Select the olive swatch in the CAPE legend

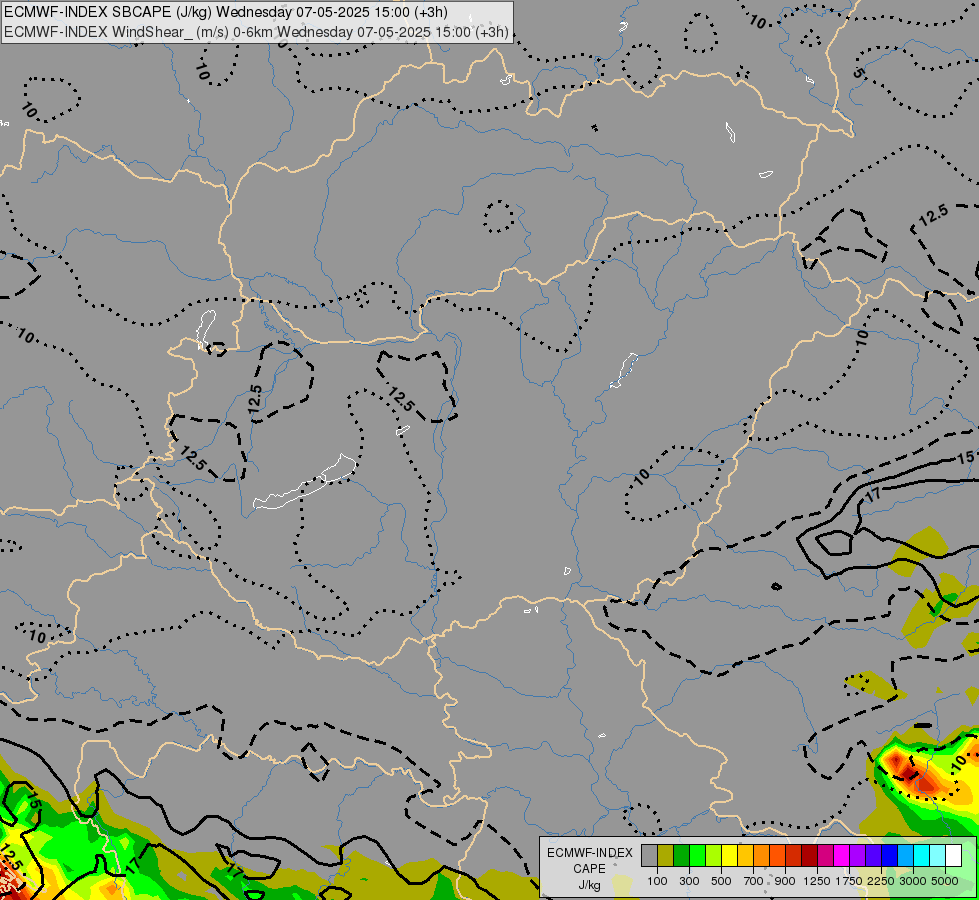click(x=666, y=855)
